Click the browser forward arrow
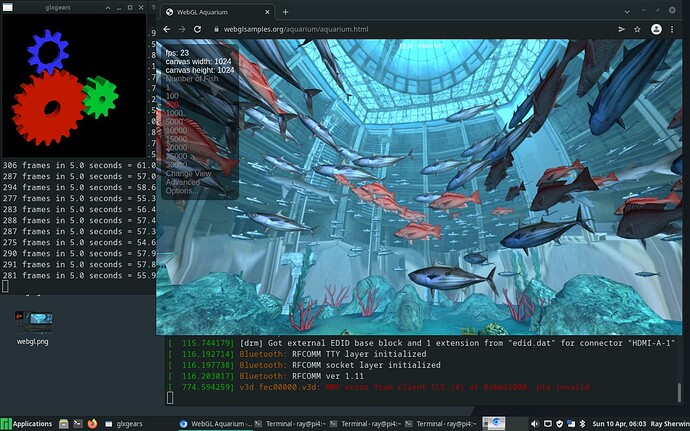 click(x=182, y=29)
